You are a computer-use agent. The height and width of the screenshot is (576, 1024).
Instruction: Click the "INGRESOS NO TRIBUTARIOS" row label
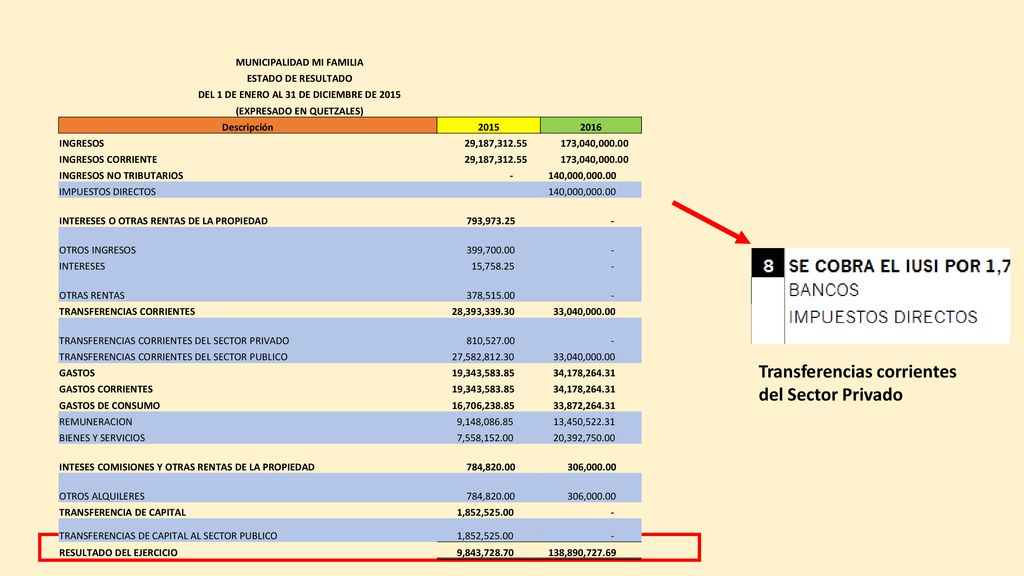[x=121, y=176]
